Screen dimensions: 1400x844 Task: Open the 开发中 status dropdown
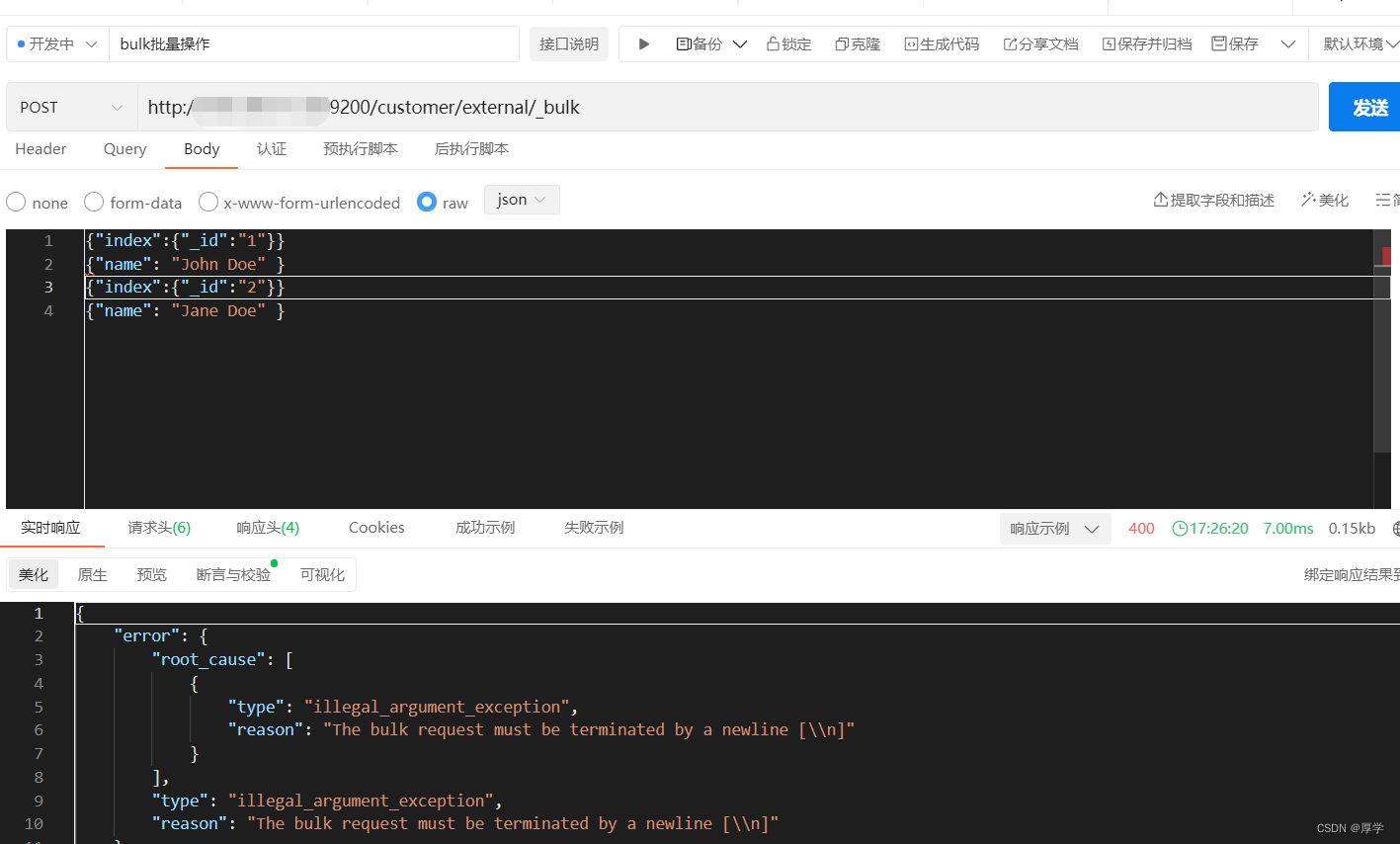[x=57, y=44]
